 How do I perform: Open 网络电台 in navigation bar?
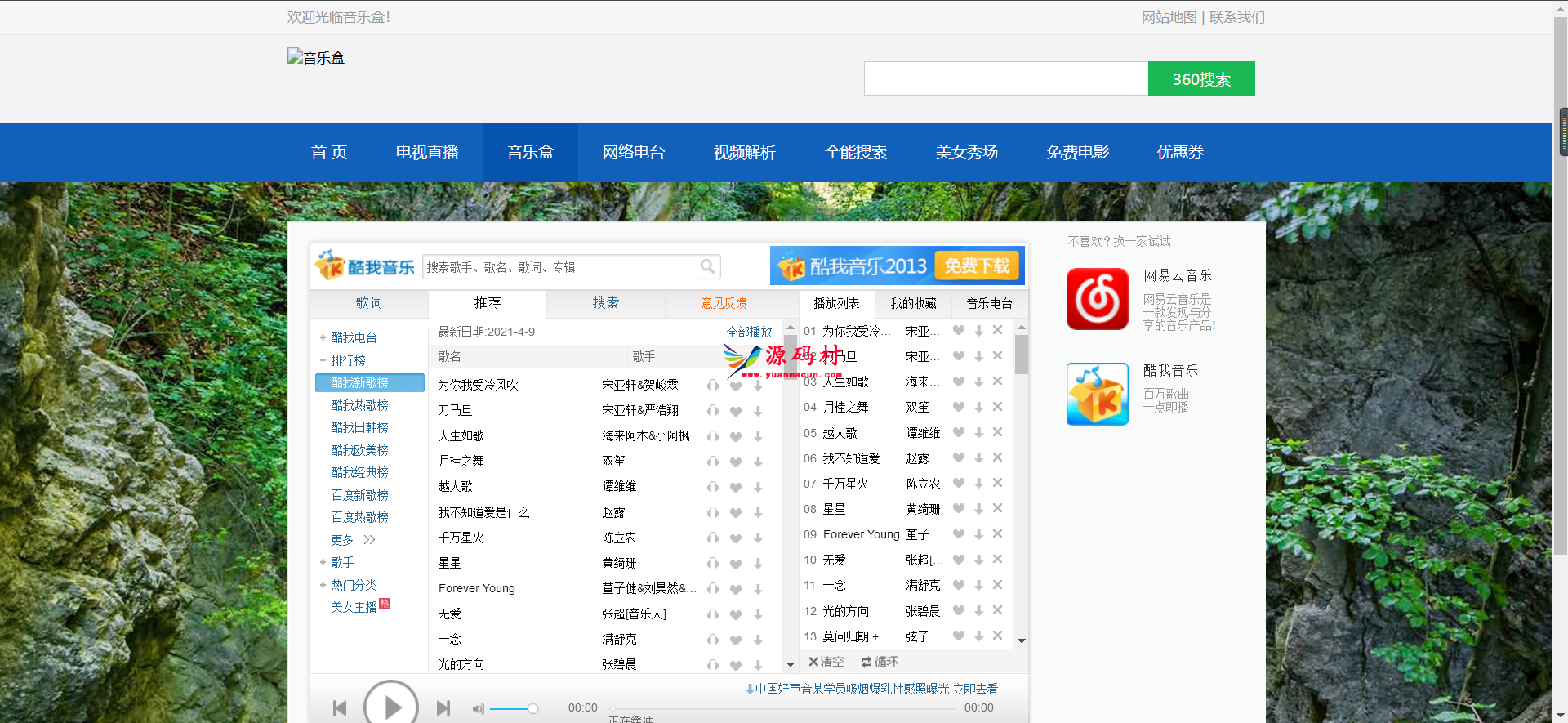pyautogui.click(x=634, y=152)
